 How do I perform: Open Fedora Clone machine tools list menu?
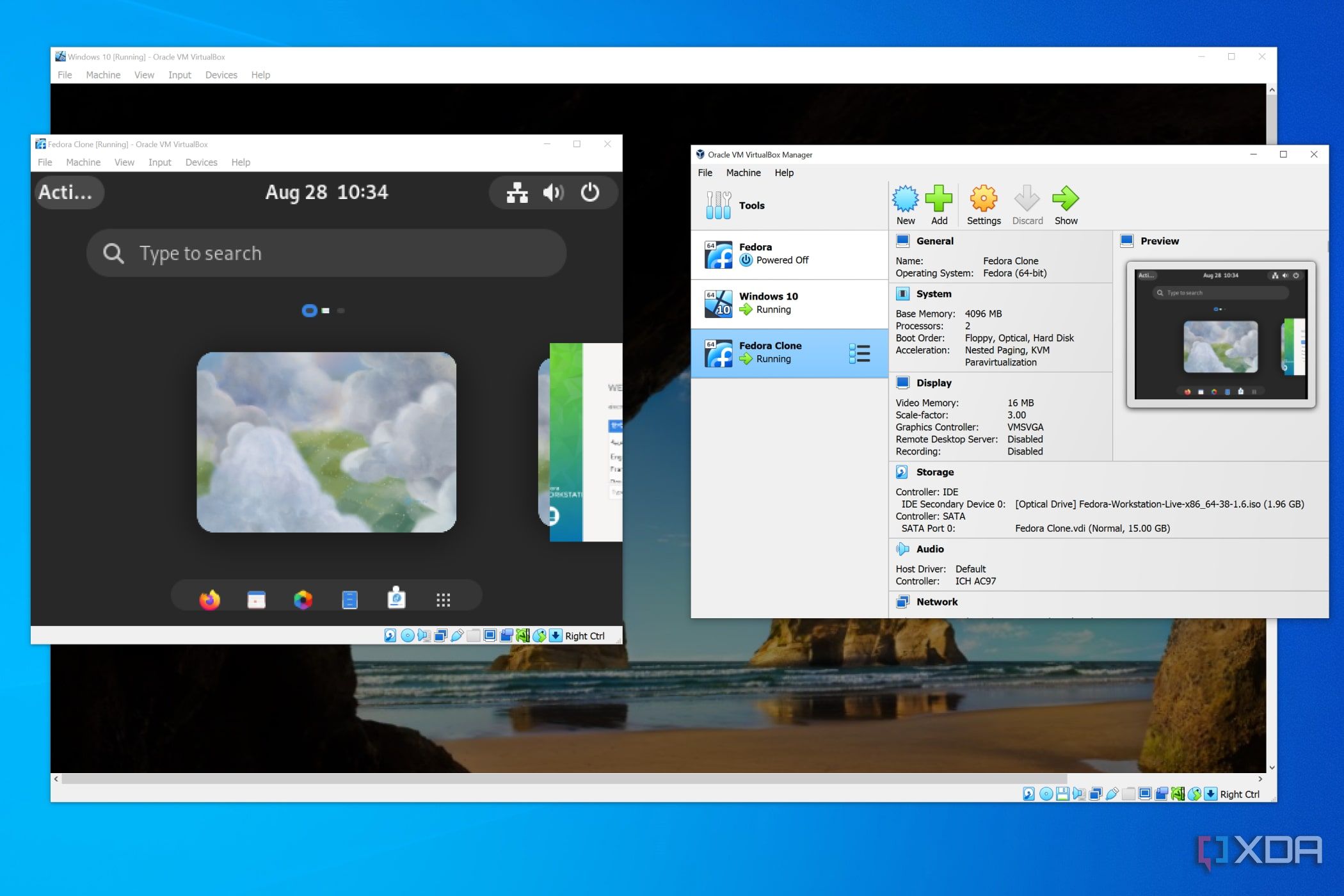pos(859,353)
